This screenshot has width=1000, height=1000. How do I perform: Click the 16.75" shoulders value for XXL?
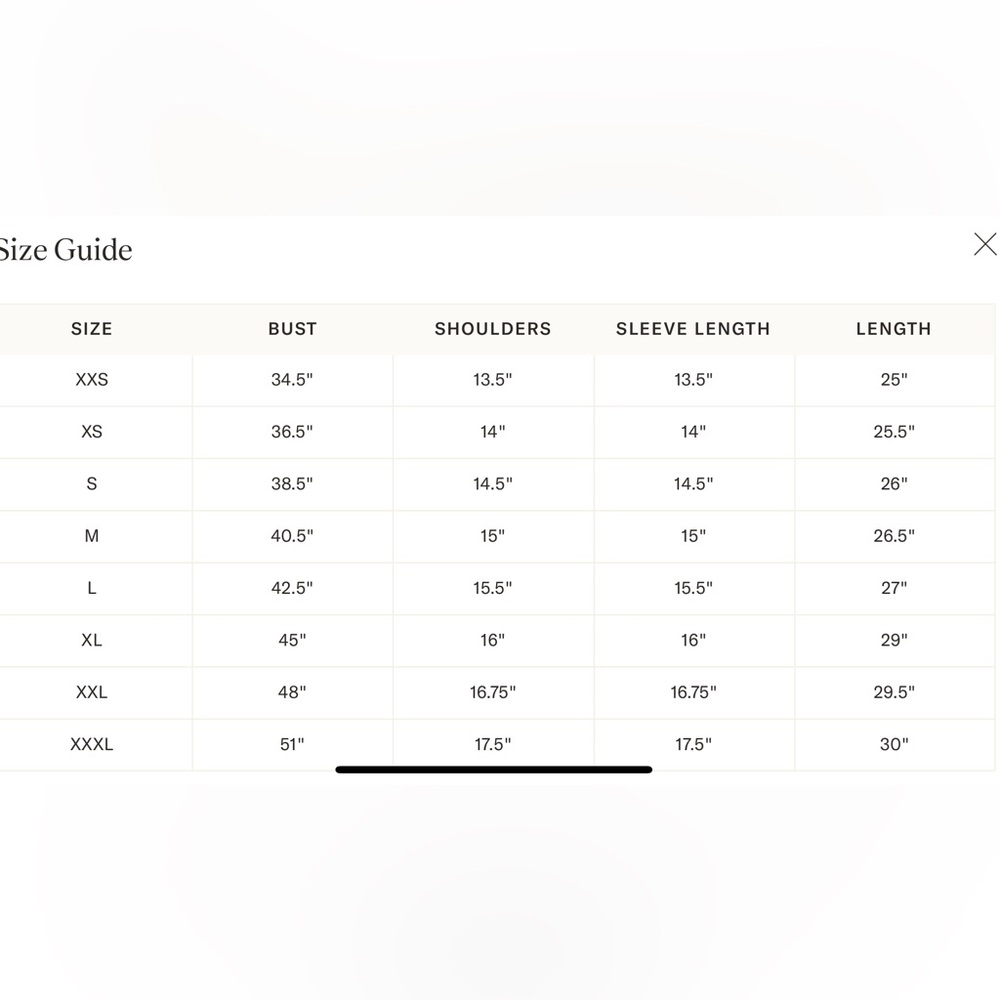point(493,693)
